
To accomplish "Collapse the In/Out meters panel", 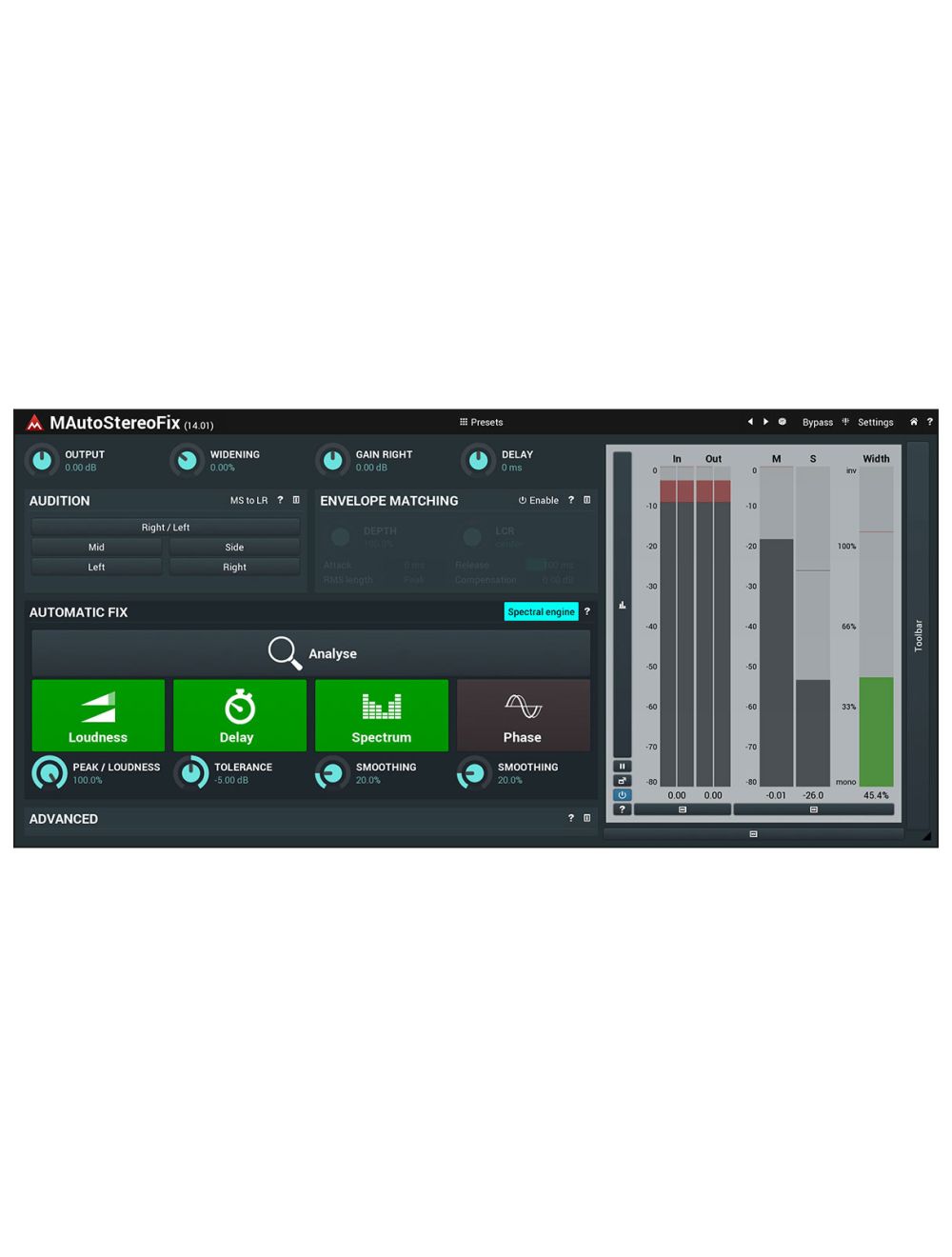I will pyautogui.click(x=682, y=809).
